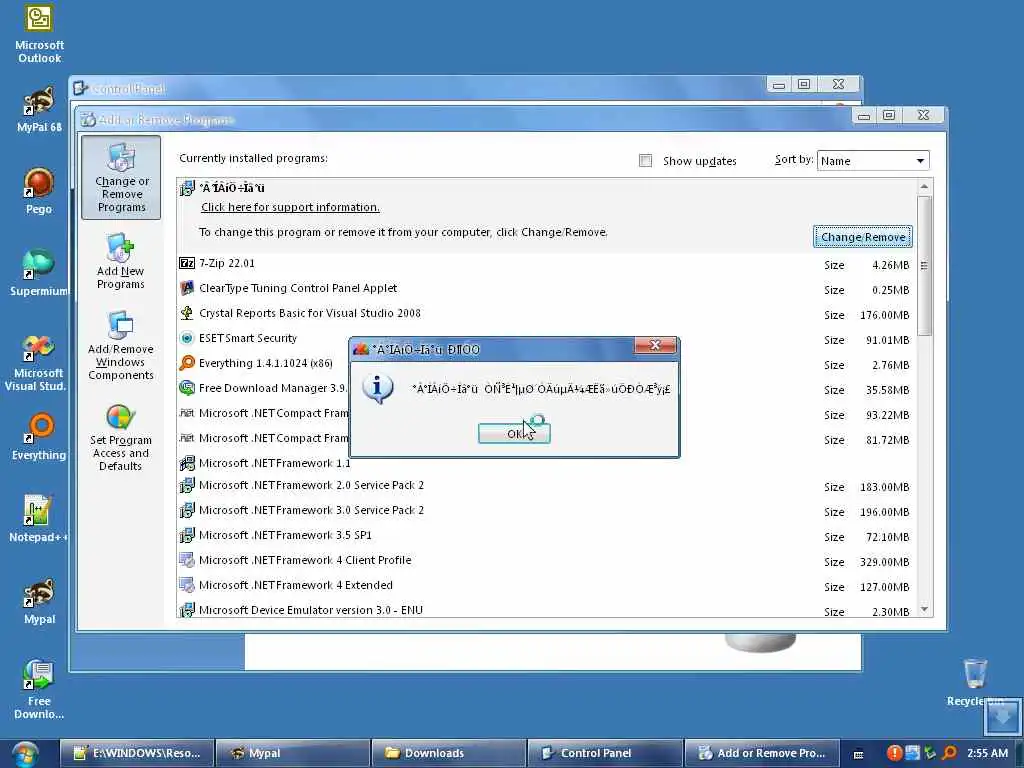Switch to Add or Remove Programs taskbar button
The width and height of the screenshot is (1024, 768).
[x=761, y=753]
